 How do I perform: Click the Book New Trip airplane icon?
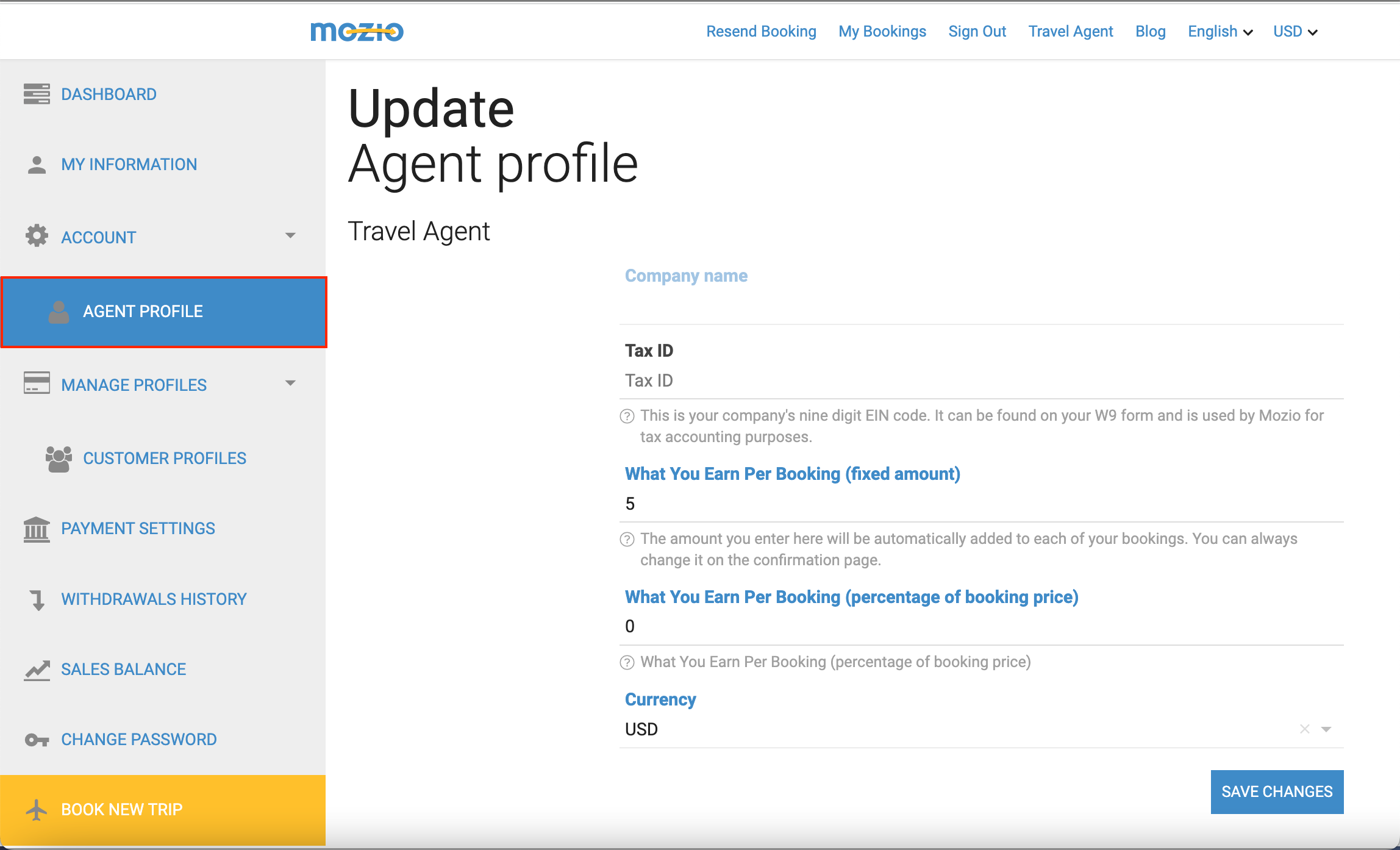tap(37, 810)
